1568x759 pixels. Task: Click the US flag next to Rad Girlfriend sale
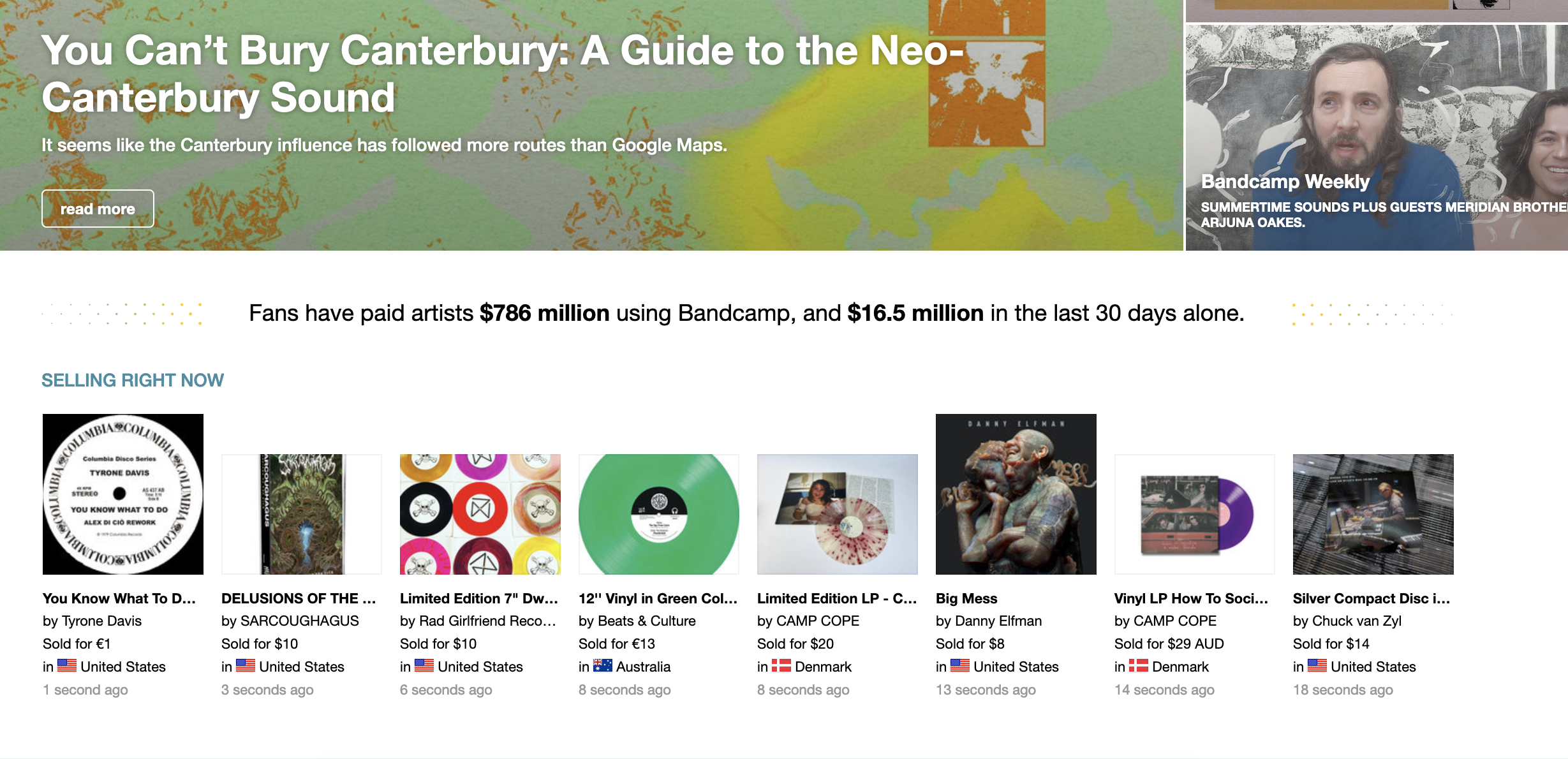(423, 666)
